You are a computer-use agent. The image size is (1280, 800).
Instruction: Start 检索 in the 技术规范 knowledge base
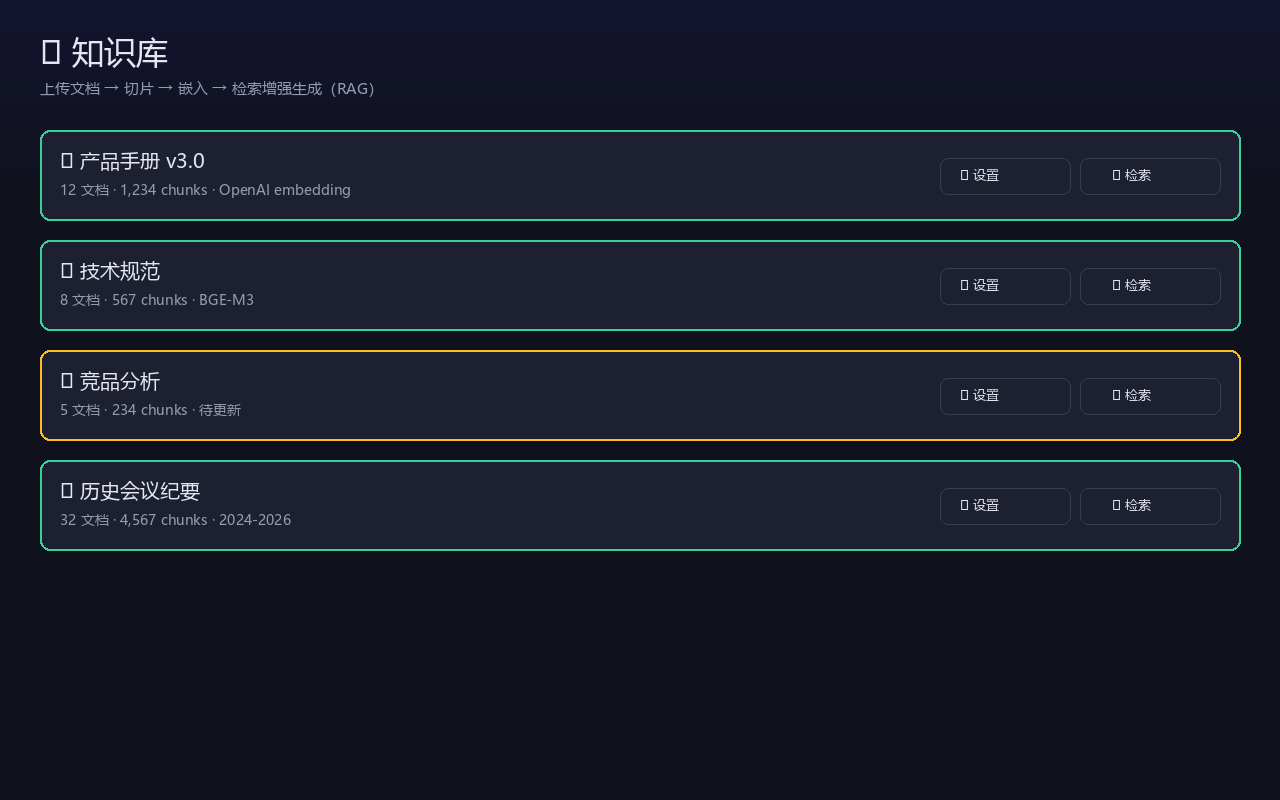click(x=1150, y=286)
